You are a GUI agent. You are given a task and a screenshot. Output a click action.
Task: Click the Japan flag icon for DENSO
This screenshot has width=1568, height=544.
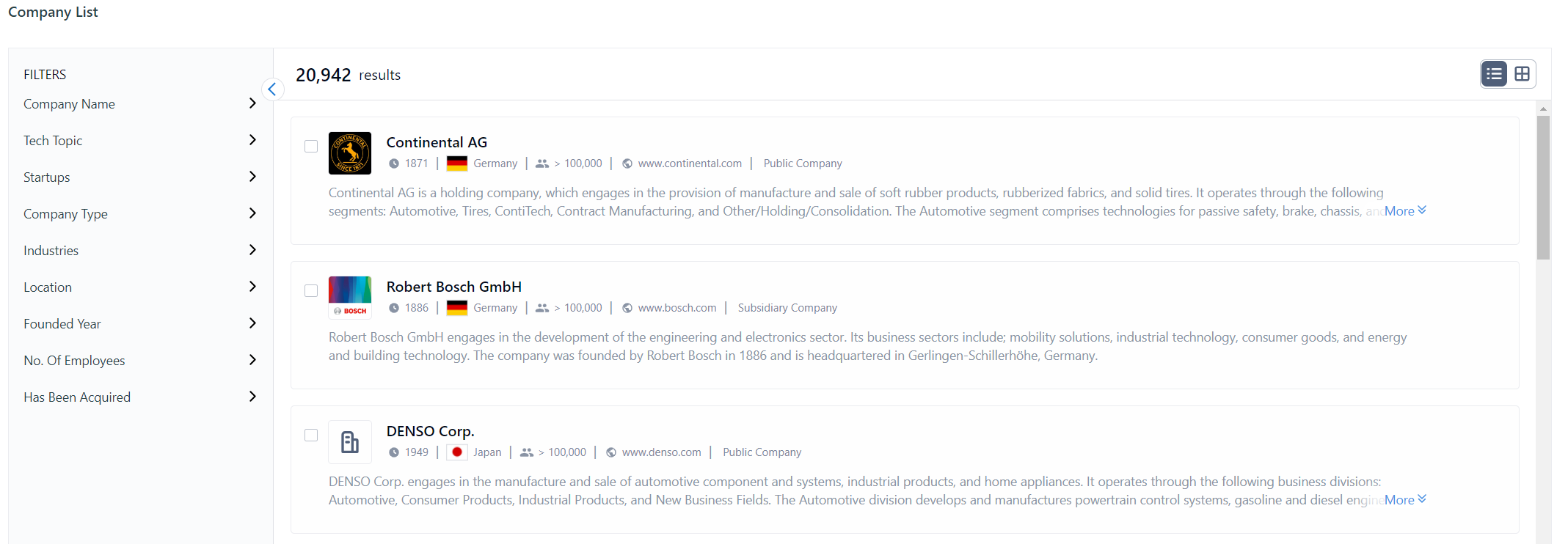tap(456, 452)
